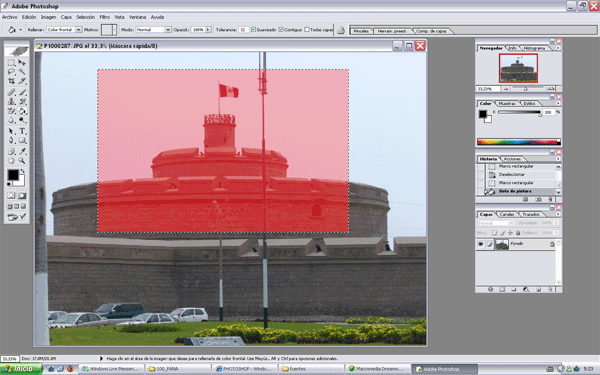
Task: Switch to the Muestras tab
Action: (507, 104)
